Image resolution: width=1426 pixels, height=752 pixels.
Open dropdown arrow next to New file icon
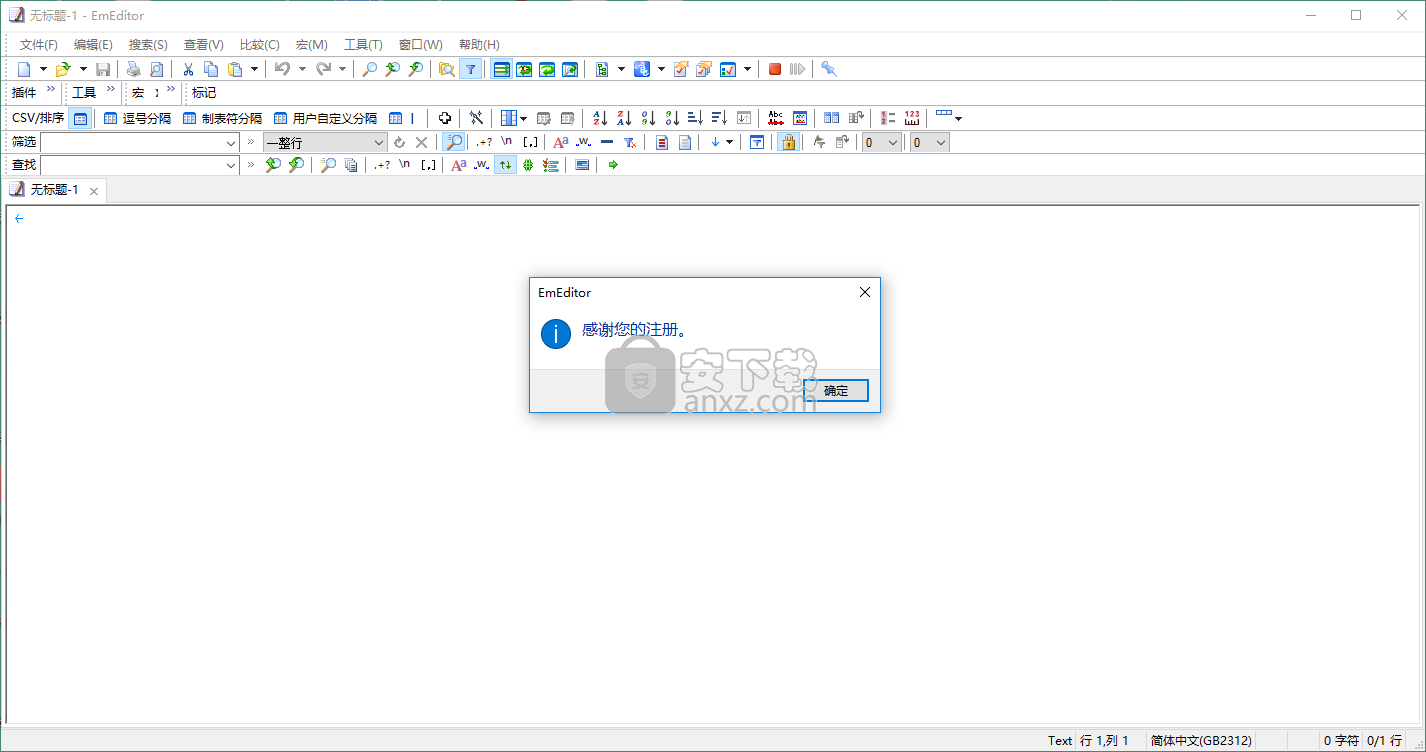tap(43, 69)
